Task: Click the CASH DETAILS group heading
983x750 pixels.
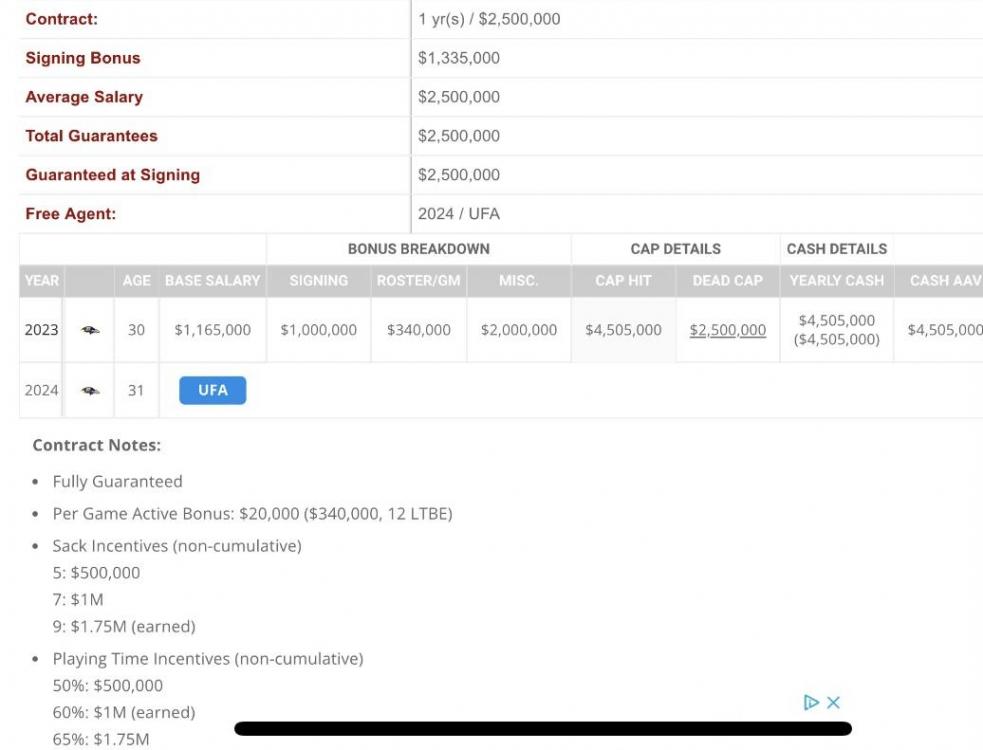Action: 836,249
